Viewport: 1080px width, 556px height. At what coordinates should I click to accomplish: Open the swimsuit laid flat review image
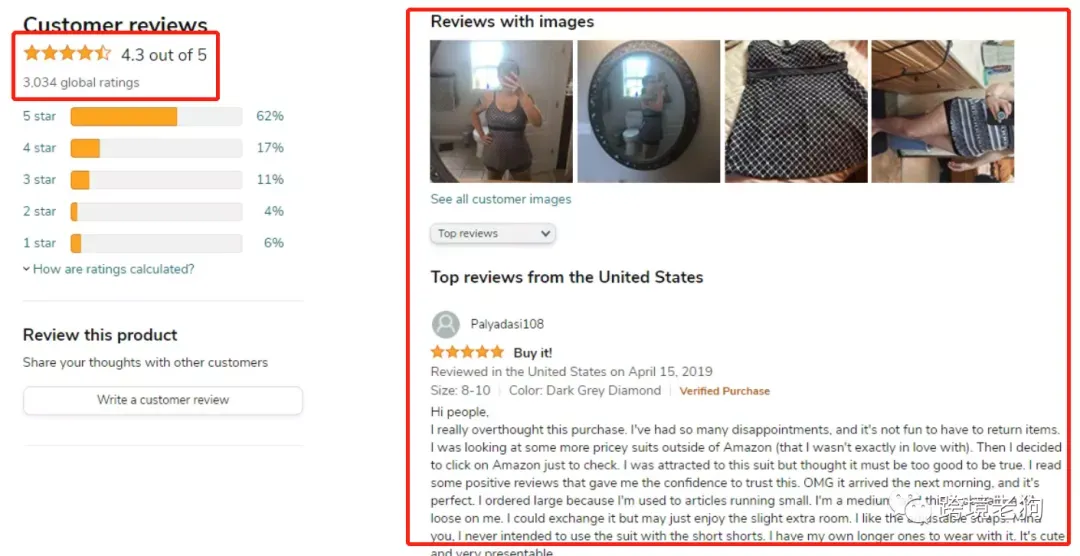796,112
